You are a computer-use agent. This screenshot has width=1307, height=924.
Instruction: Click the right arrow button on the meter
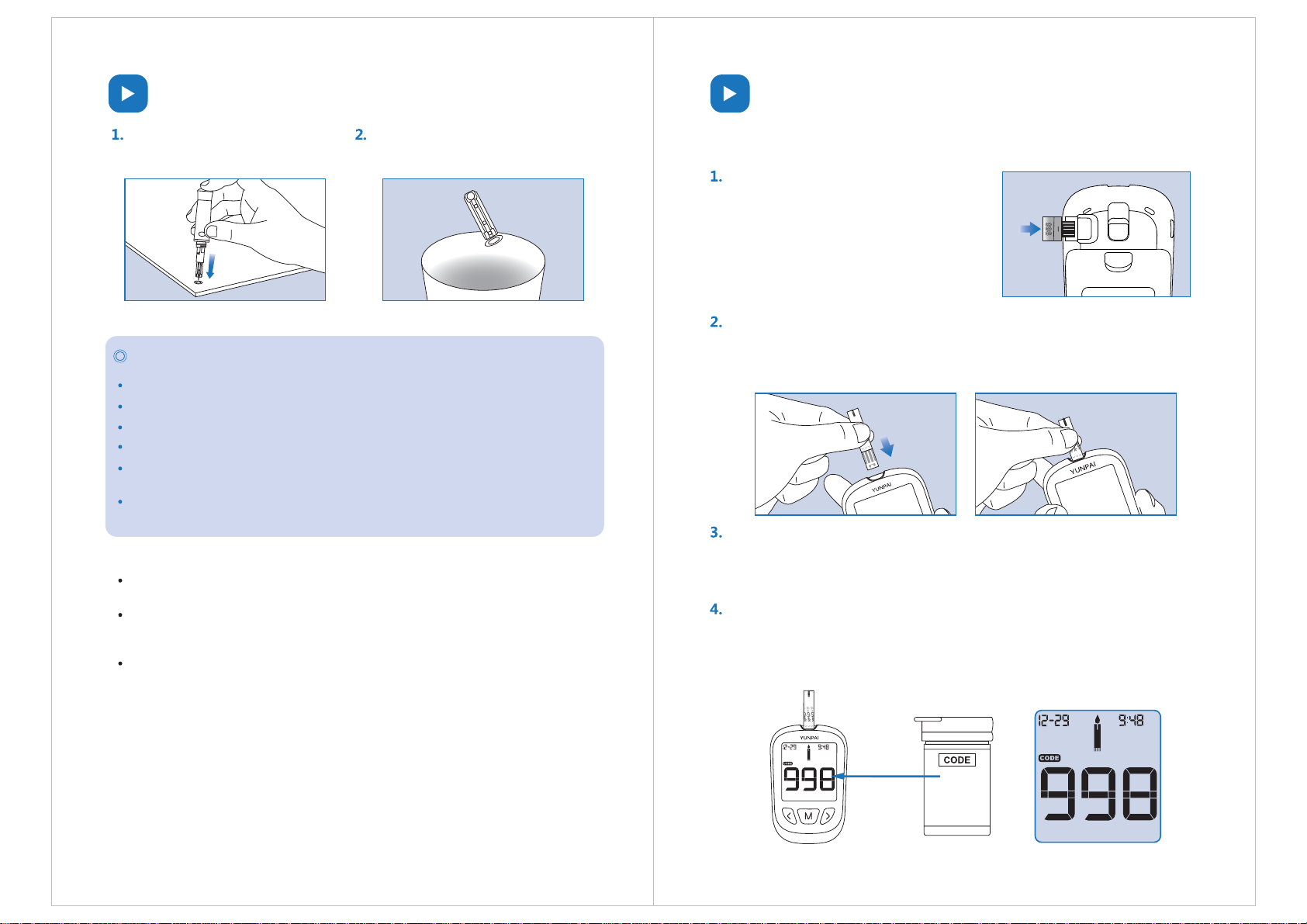coord(828,815)
